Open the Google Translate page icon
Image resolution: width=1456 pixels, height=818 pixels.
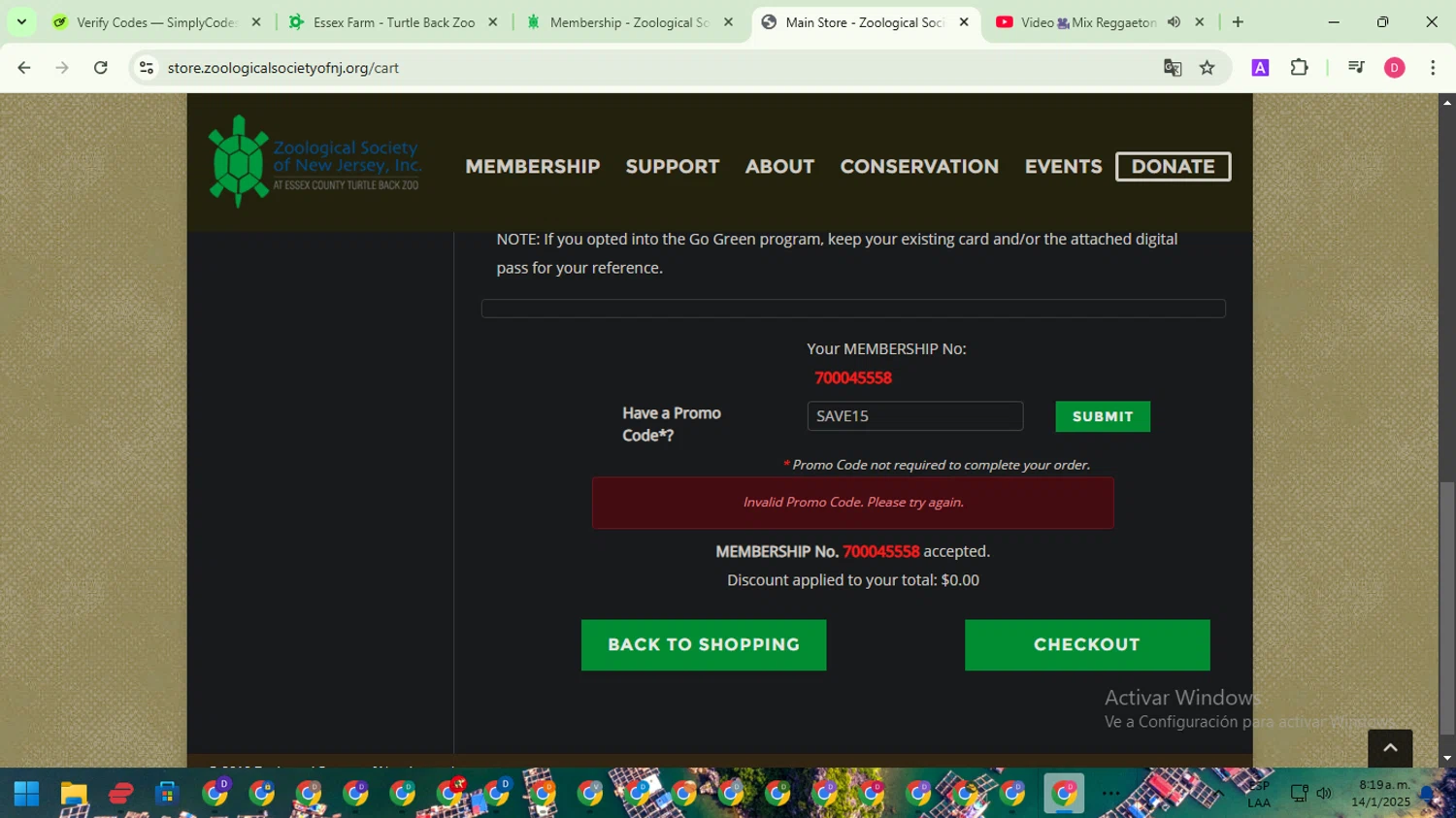click(x=1173, y=68)
